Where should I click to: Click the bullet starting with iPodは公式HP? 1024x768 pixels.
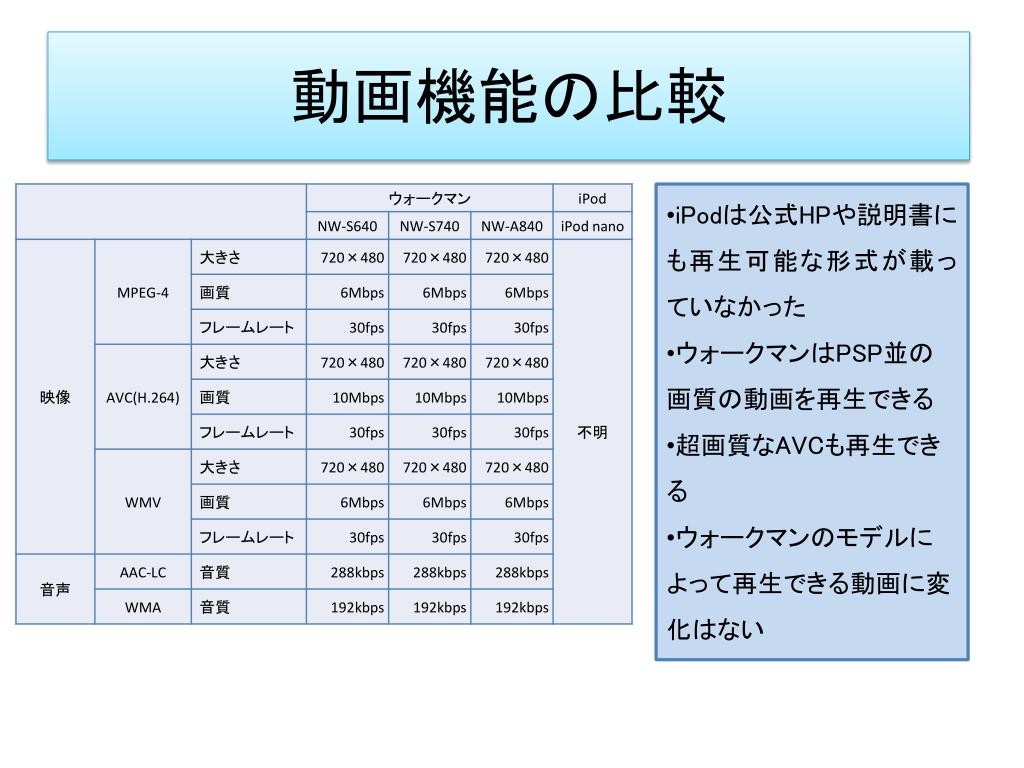(x=812, y=261)
